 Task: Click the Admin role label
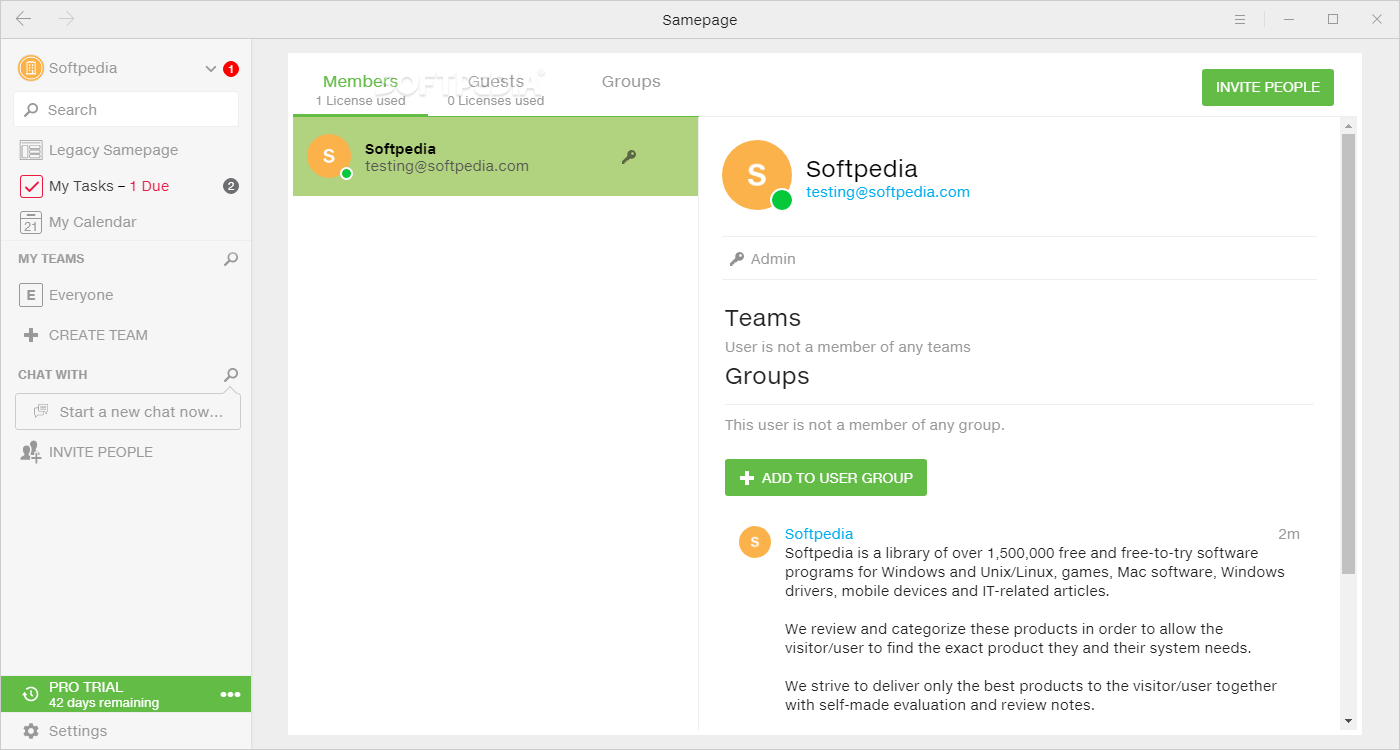click(773, 259)
